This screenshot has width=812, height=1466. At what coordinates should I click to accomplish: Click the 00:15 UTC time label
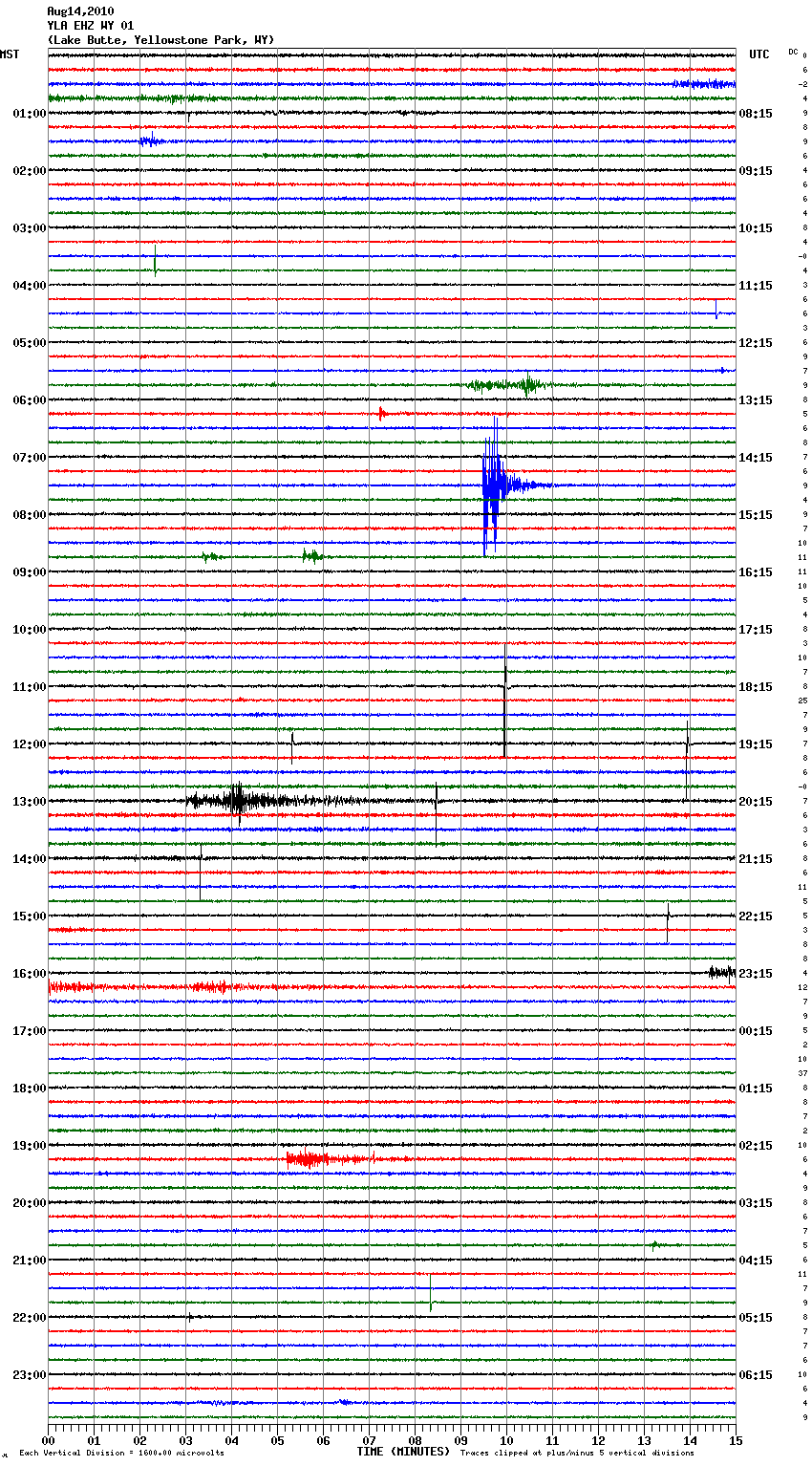[x=756, y=1031]
